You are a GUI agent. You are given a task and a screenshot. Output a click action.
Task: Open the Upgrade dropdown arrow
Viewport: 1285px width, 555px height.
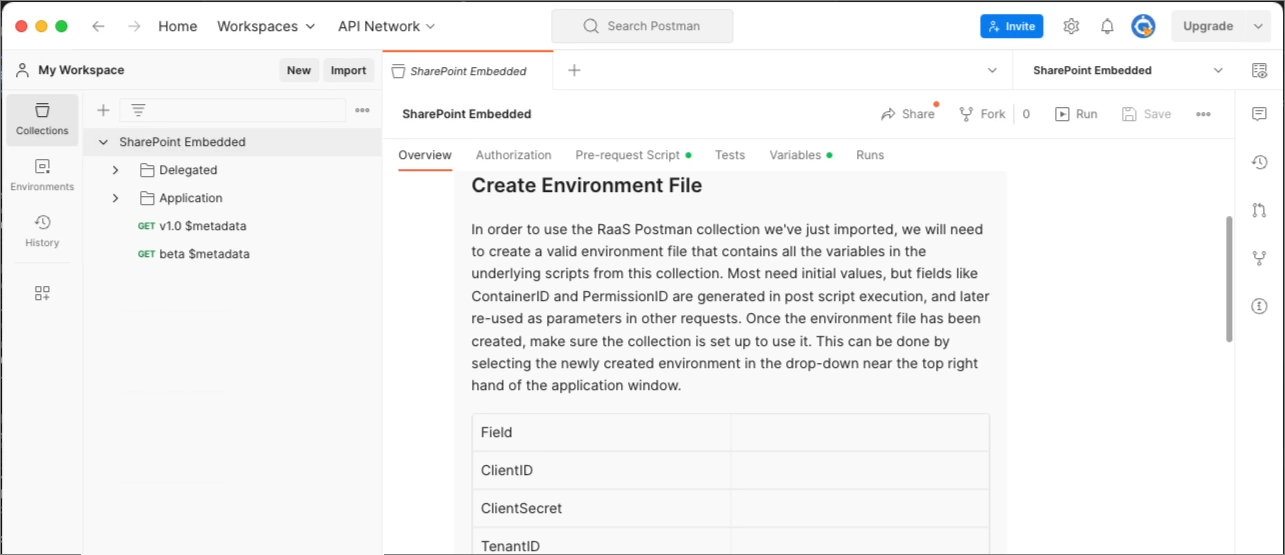pyautogui.click(x=1258, y=27)
